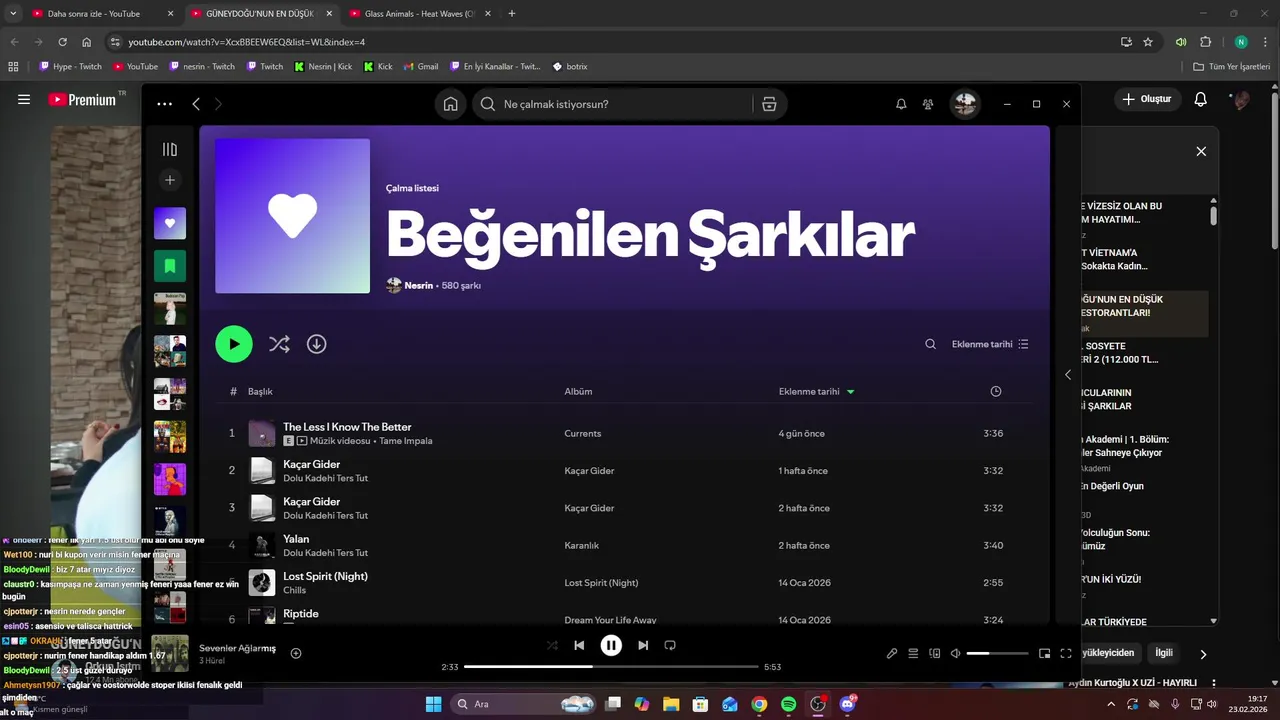This screenshot has height=720, width=1280.
Task: Open Liked Songs heart in sidebar
Action: pyautogui.click(x=170, y=223)
